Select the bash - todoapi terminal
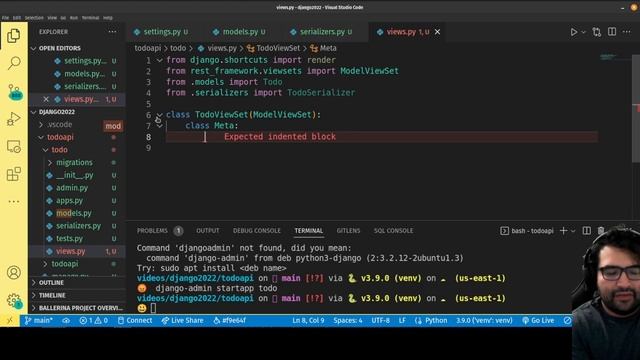The image size is (640, 360). click(x=527, y=231)
